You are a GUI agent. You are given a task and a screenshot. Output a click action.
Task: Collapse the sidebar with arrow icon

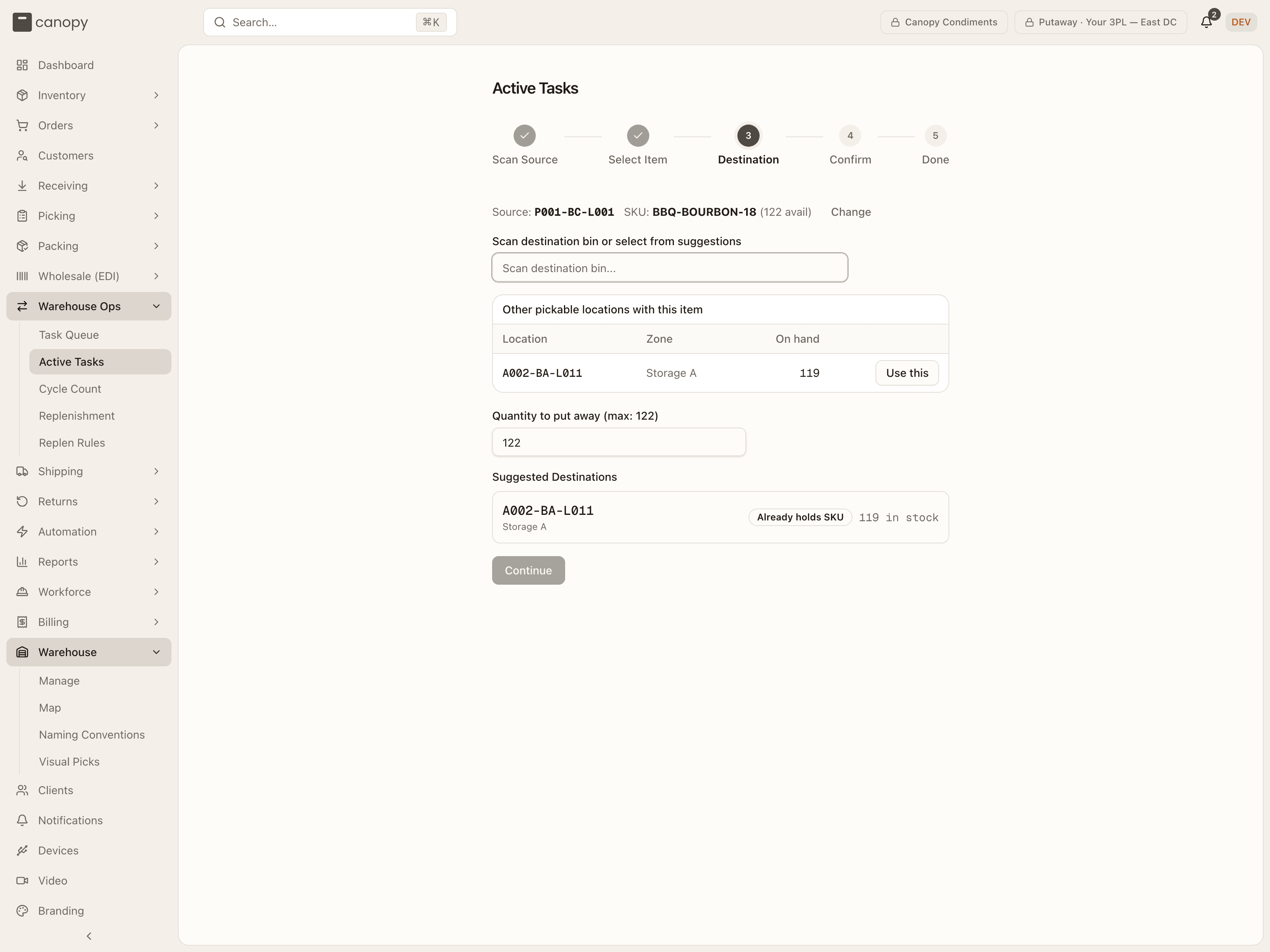(x=89, y=936)
